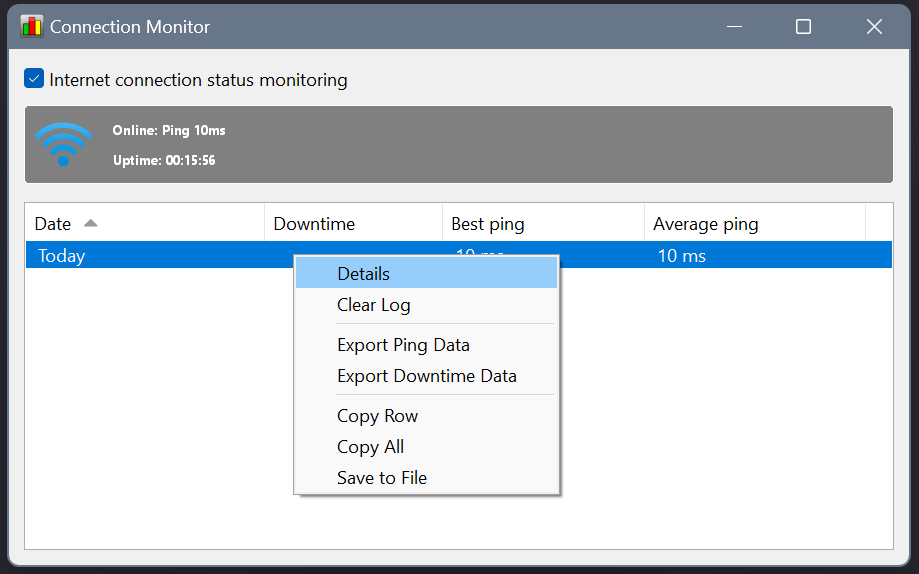Screen dimensions: 919x574
Task: Select the Today row in the log list
Action: pos(62,256)
